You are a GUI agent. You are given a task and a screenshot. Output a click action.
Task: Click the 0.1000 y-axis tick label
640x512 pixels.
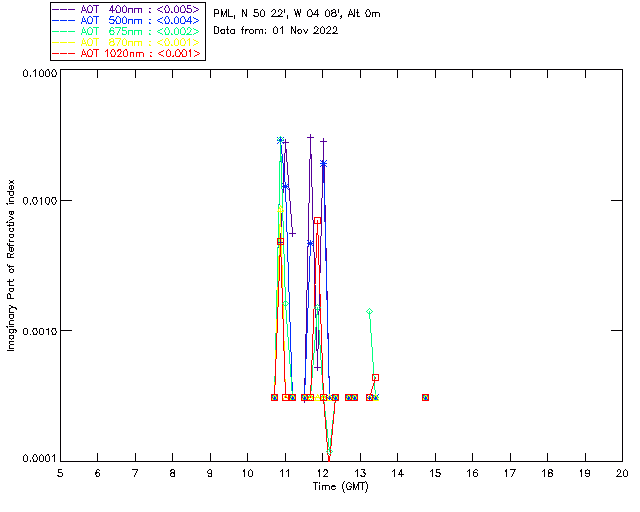36,74
